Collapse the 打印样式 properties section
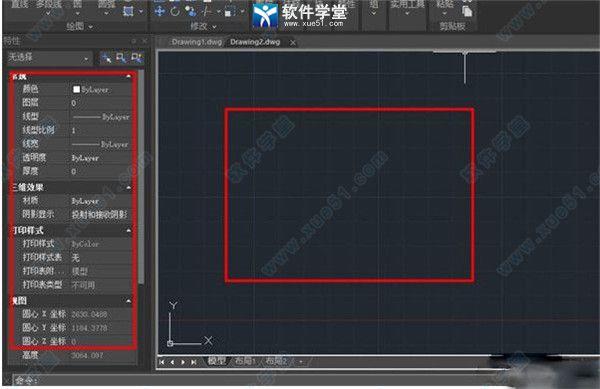 pos(128,231)
